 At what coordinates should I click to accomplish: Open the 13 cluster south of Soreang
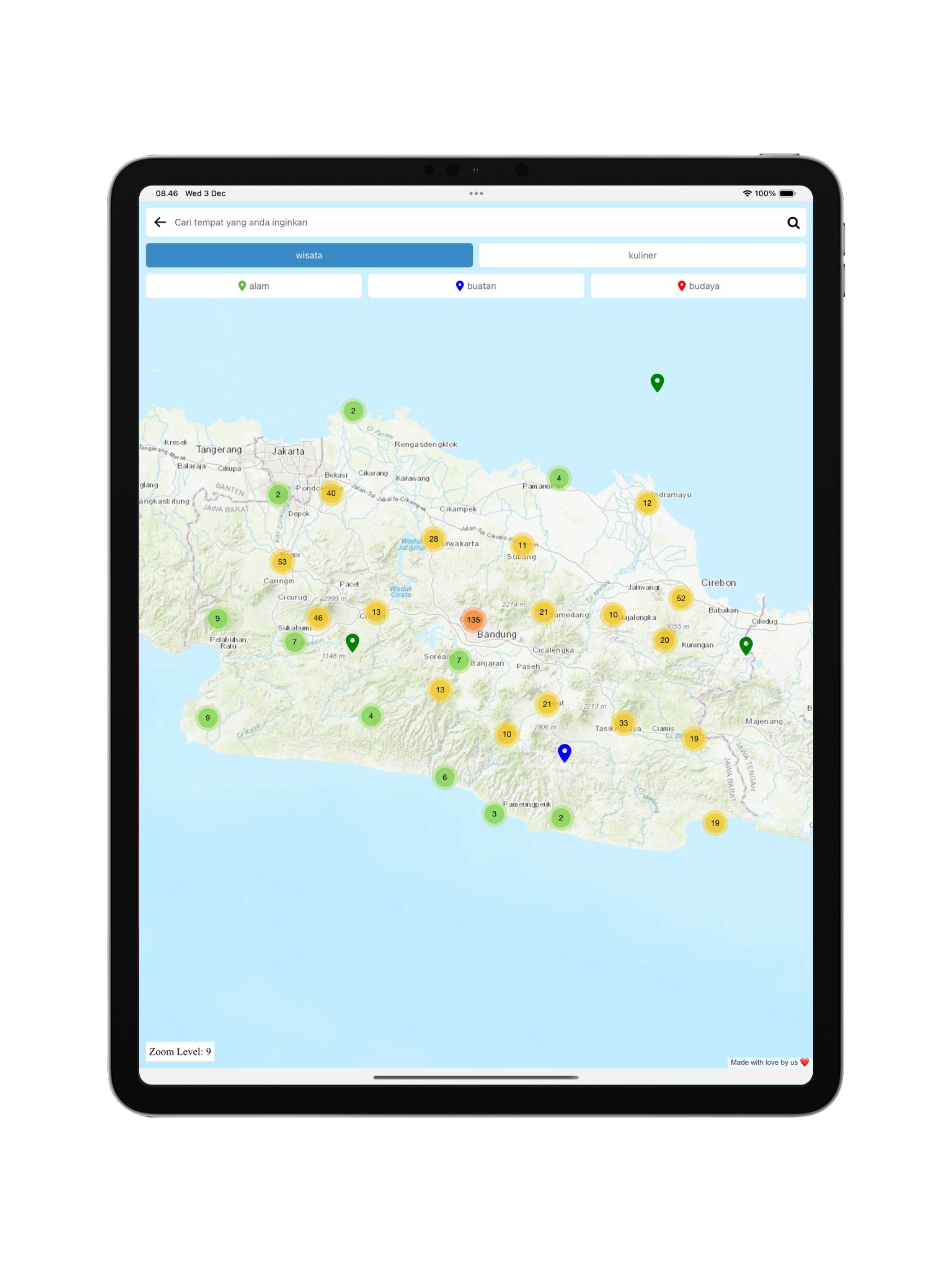pos(440,689)
